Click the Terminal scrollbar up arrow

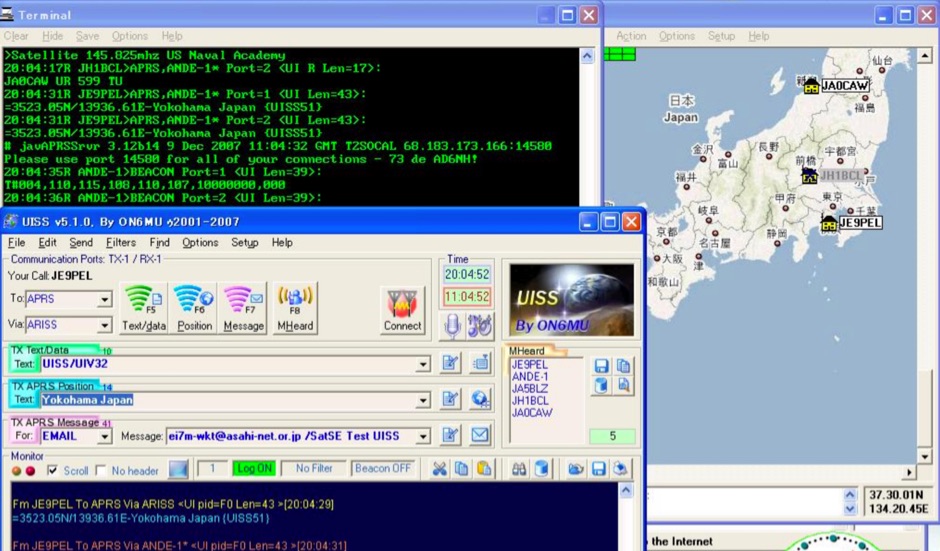click(587, 56)
